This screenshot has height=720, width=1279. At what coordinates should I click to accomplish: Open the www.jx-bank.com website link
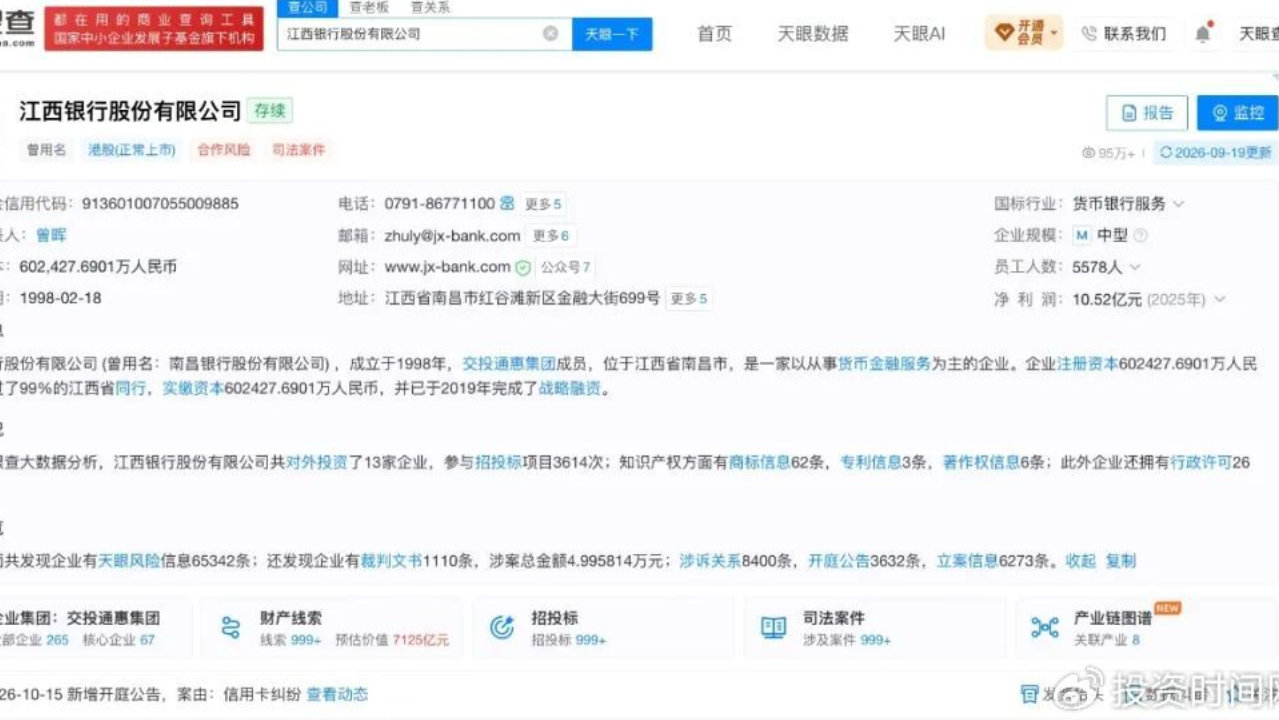click(447, 267)
